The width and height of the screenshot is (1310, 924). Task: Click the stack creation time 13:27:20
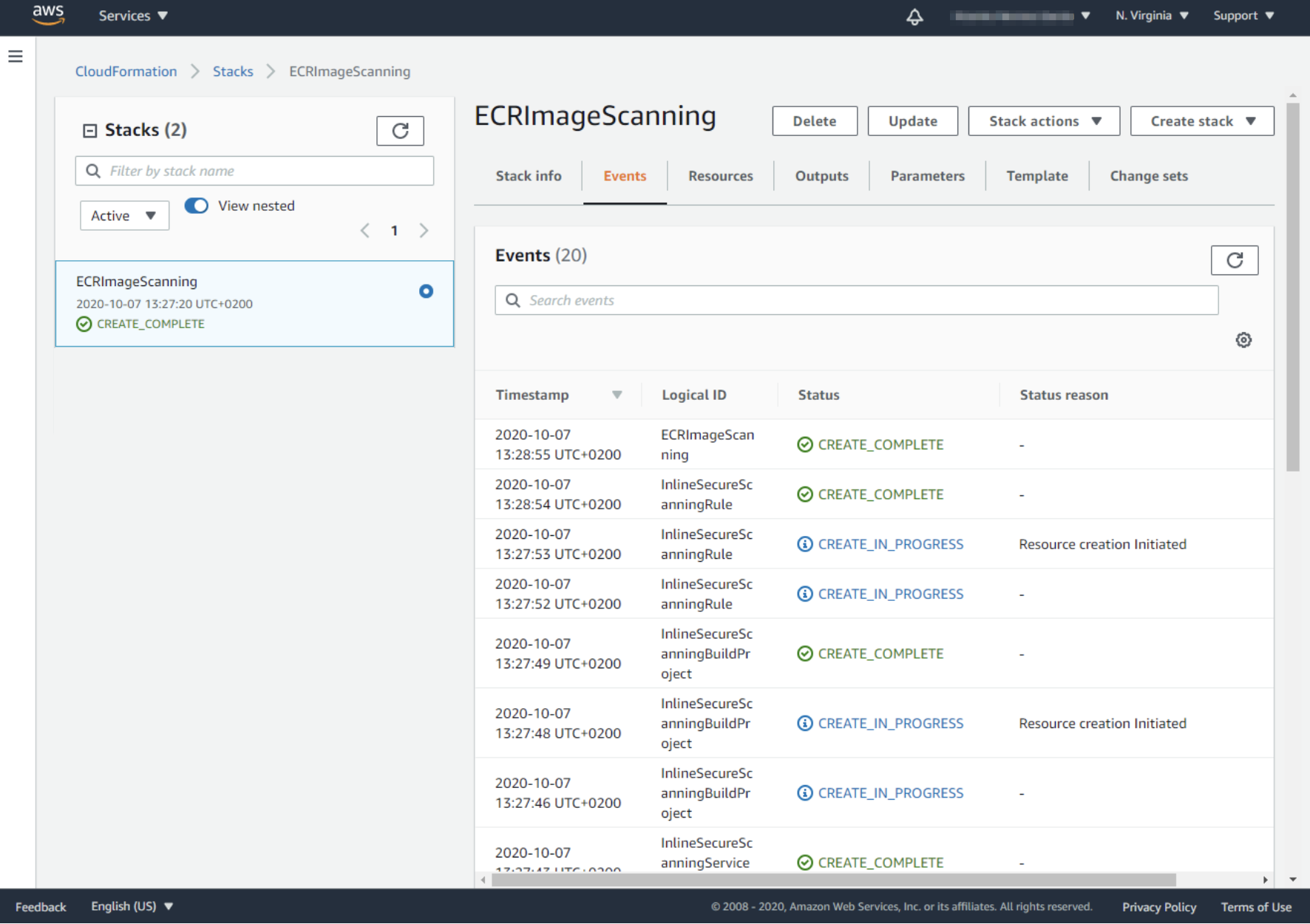(x=164, y=304)
